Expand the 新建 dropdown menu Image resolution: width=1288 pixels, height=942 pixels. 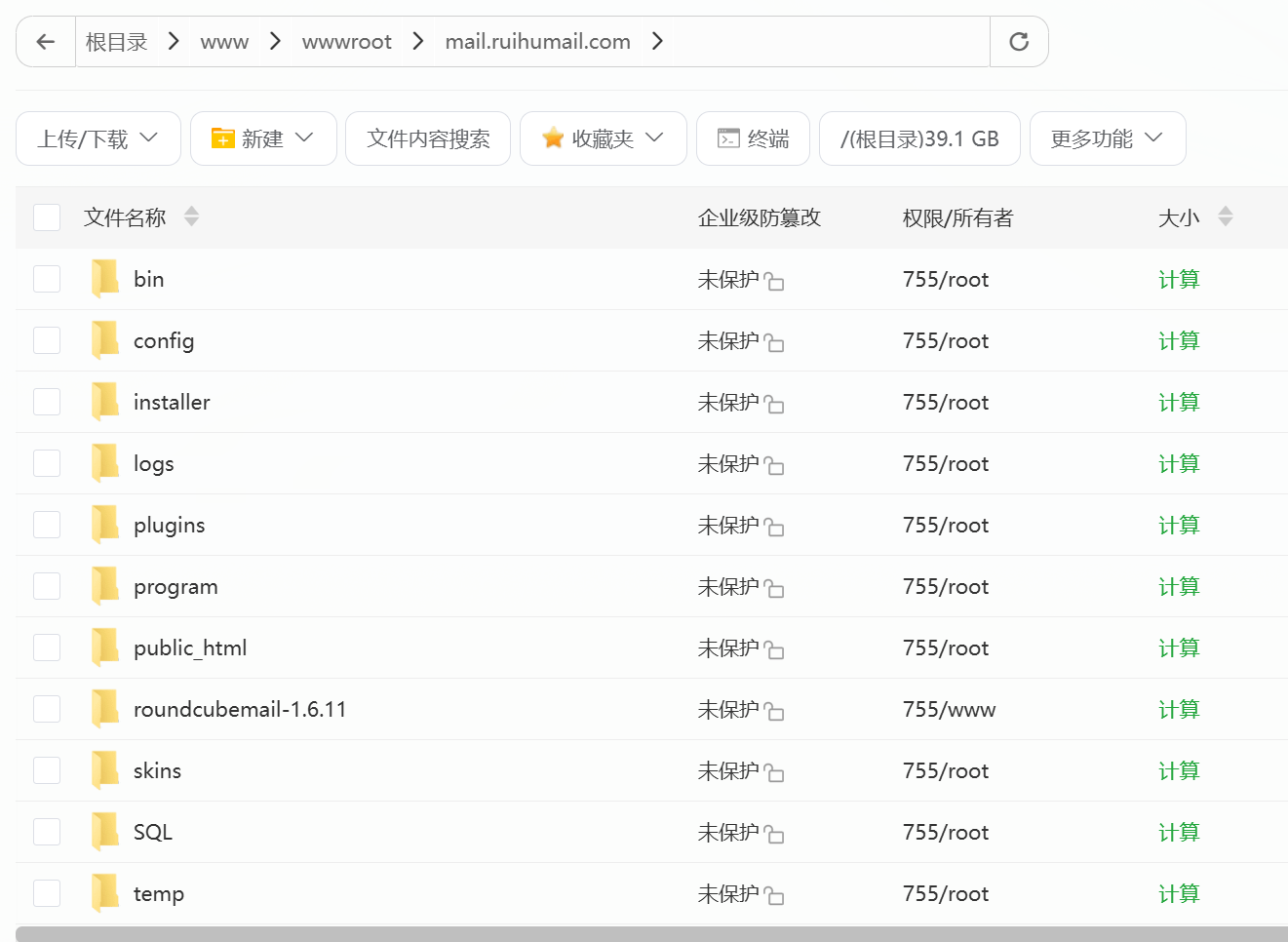263,138
